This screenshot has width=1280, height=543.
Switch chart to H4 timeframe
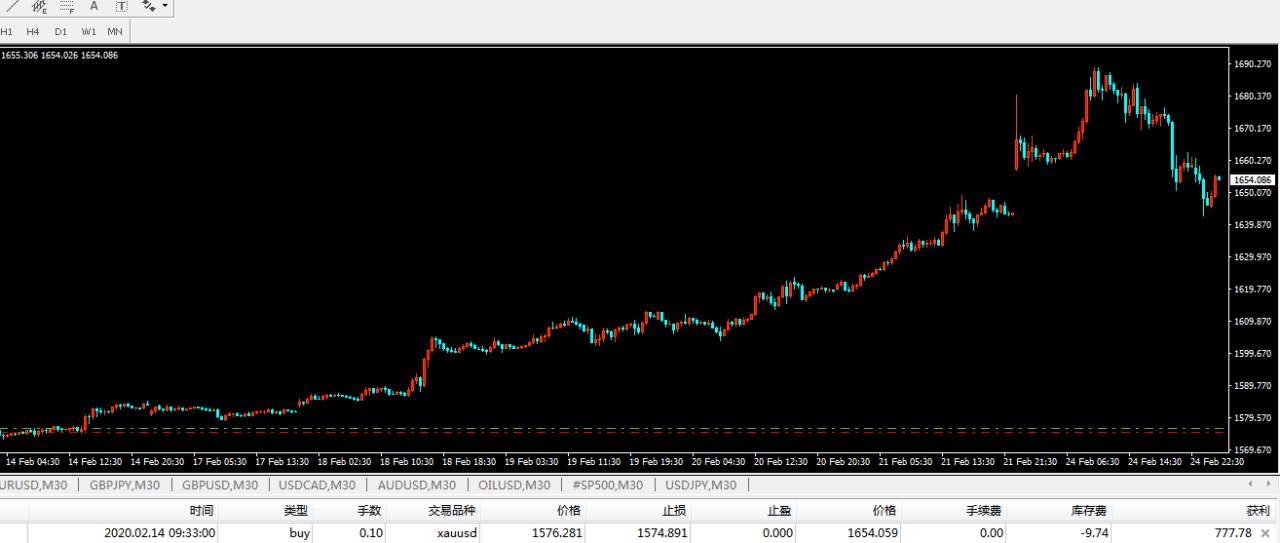pyautogui.click(x=33, y=31)
